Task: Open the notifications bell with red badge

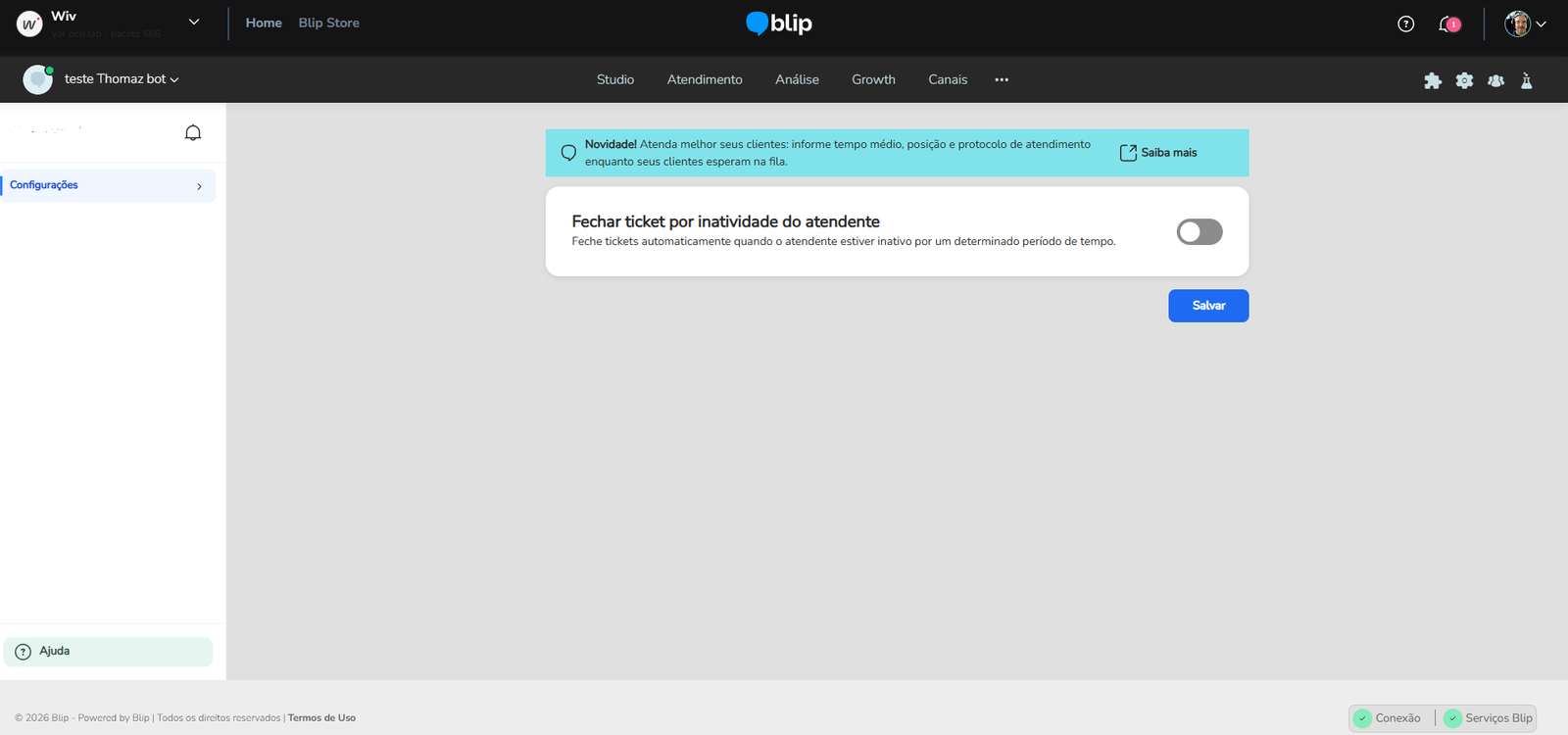Action: (1449, 24)
